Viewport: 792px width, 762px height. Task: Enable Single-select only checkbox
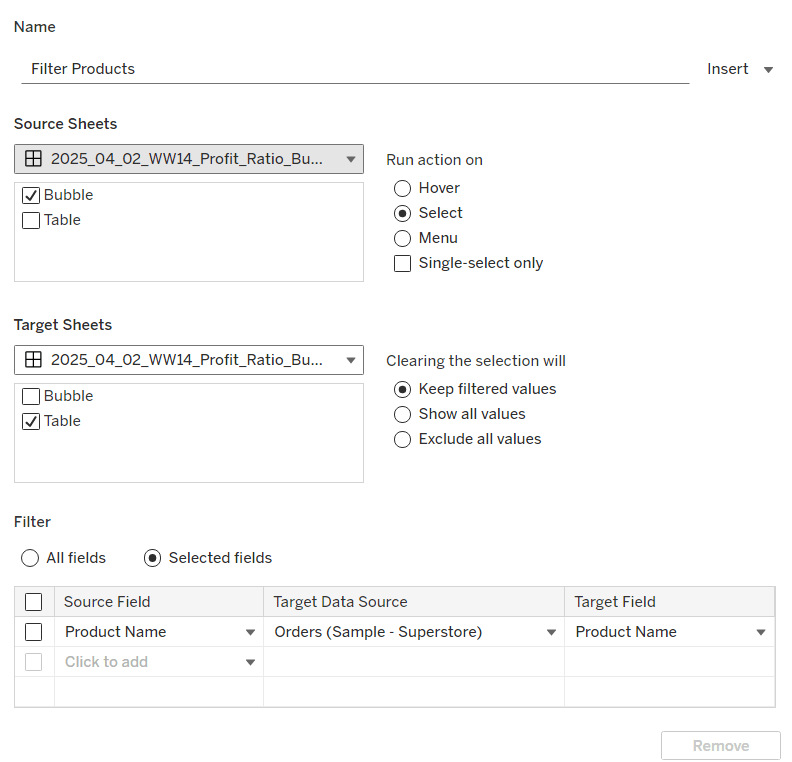tap(403, 264)
